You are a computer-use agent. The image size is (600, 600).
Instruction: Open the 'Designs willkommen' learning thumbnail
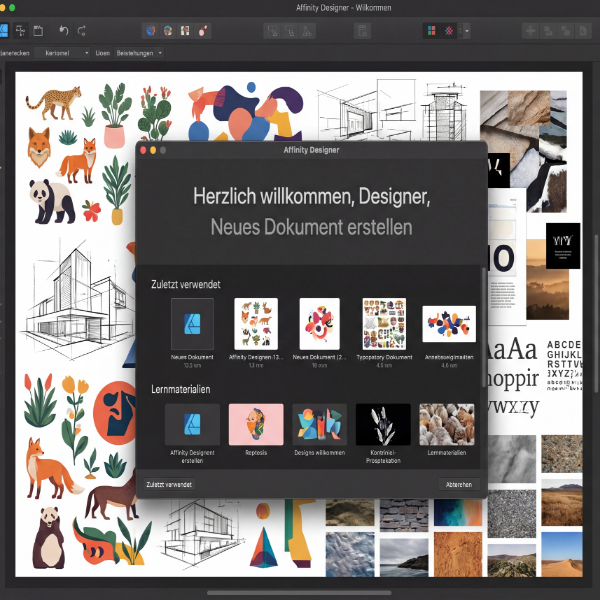click(320, 424)
